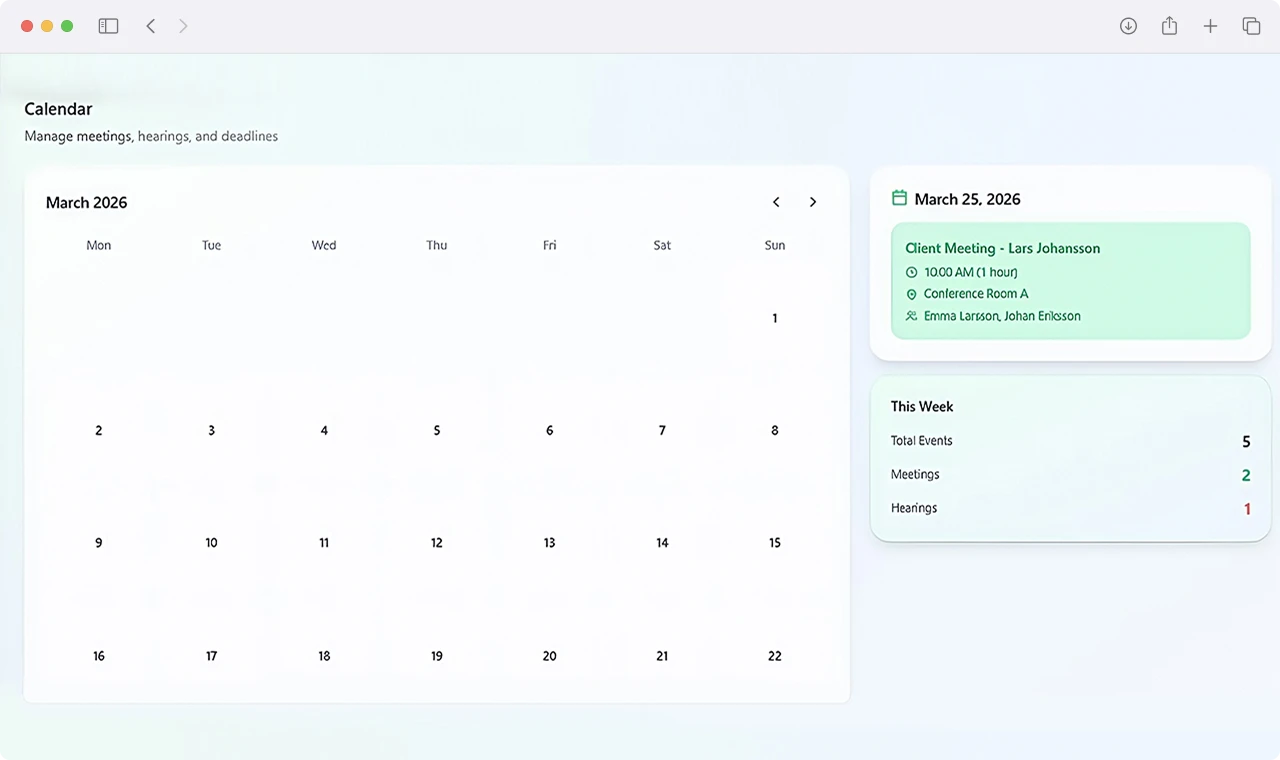Screen dimensions: 1280x760
Task: Toggle the browser sidebar icon
Action: 108,26
